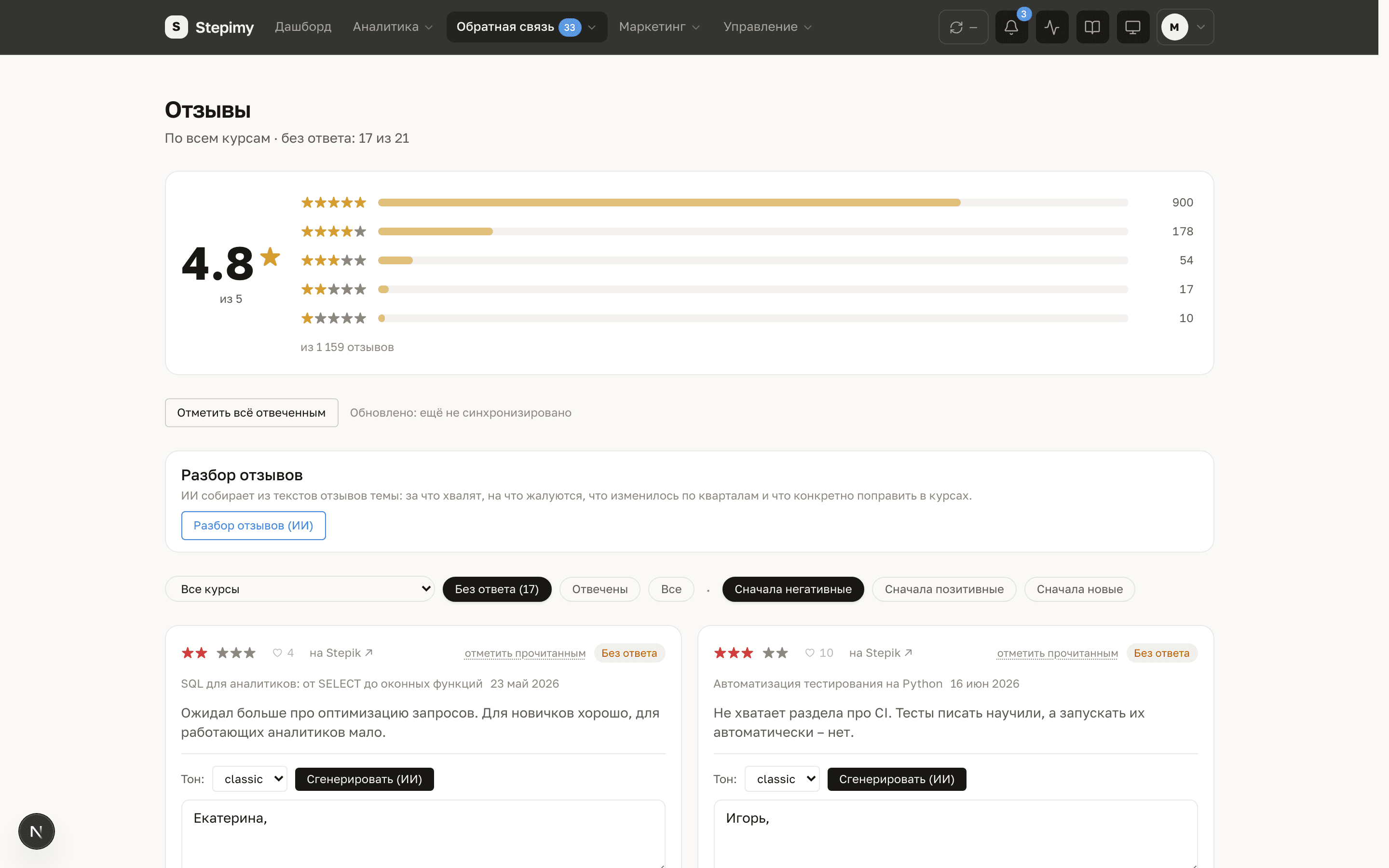Click 'Отметить всё отвеченным' button
1389x868 pixels.
point(251,413)
